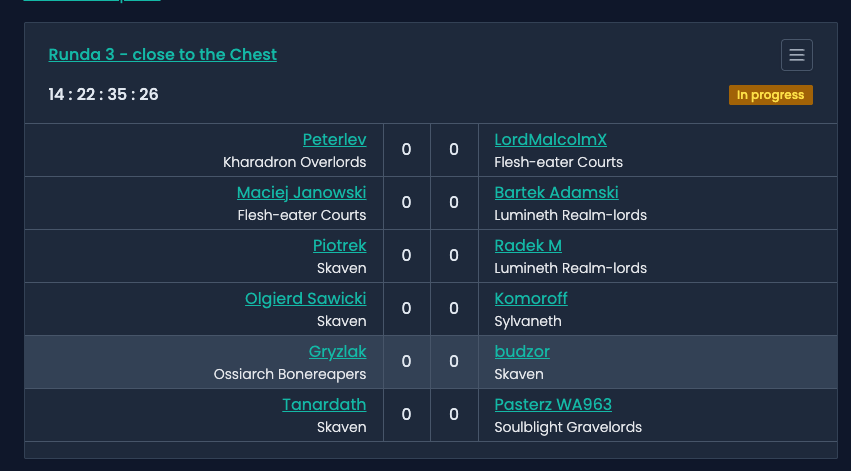Open Olgierd Sawicki's profile
Viewport: 851px width, 471px height.
point(305,298)
